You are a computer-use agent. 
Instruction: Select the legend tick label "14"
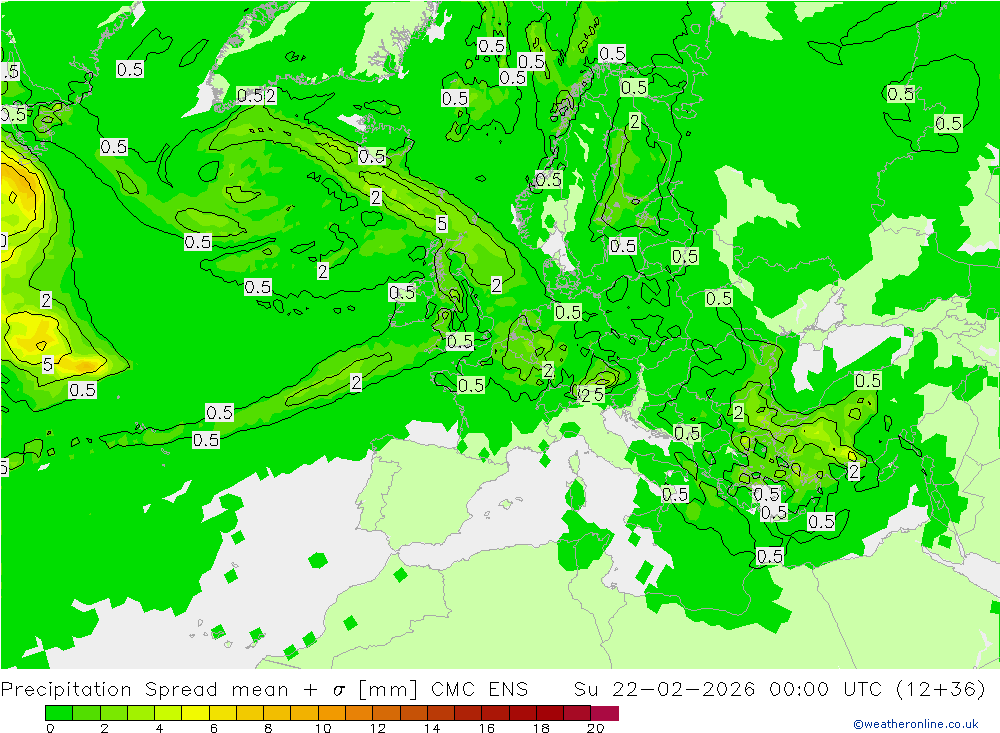click(x=432, y=728)
